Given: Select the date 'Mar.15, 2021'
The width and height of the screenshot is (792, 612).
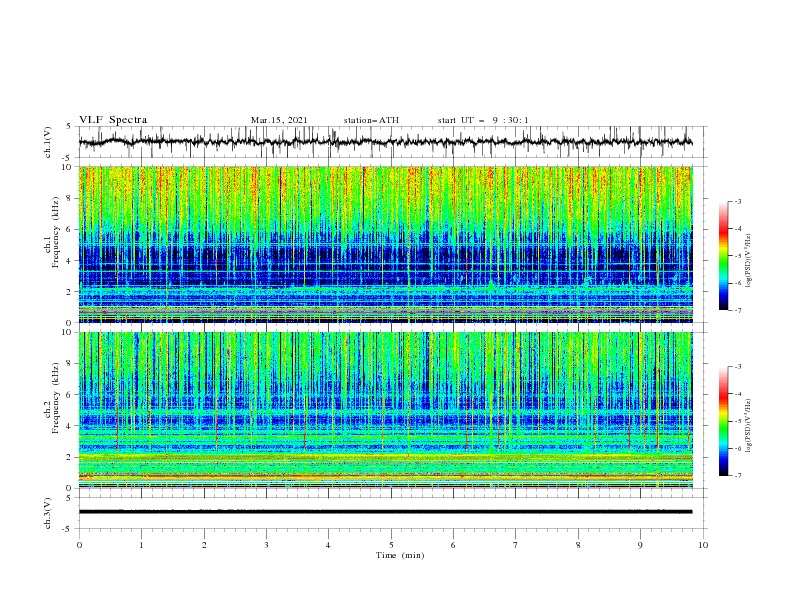Looking at the screenshot, I should pos(279,120).
